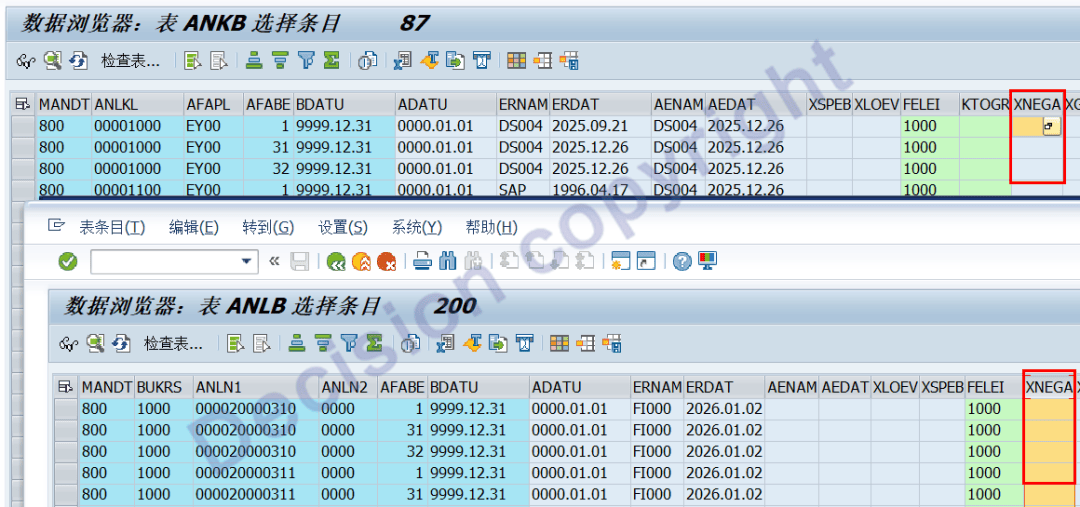The width and height of the screenshot is (1080, 507).
Task: Click the orange Exit icon
Action: coord(362,262)
